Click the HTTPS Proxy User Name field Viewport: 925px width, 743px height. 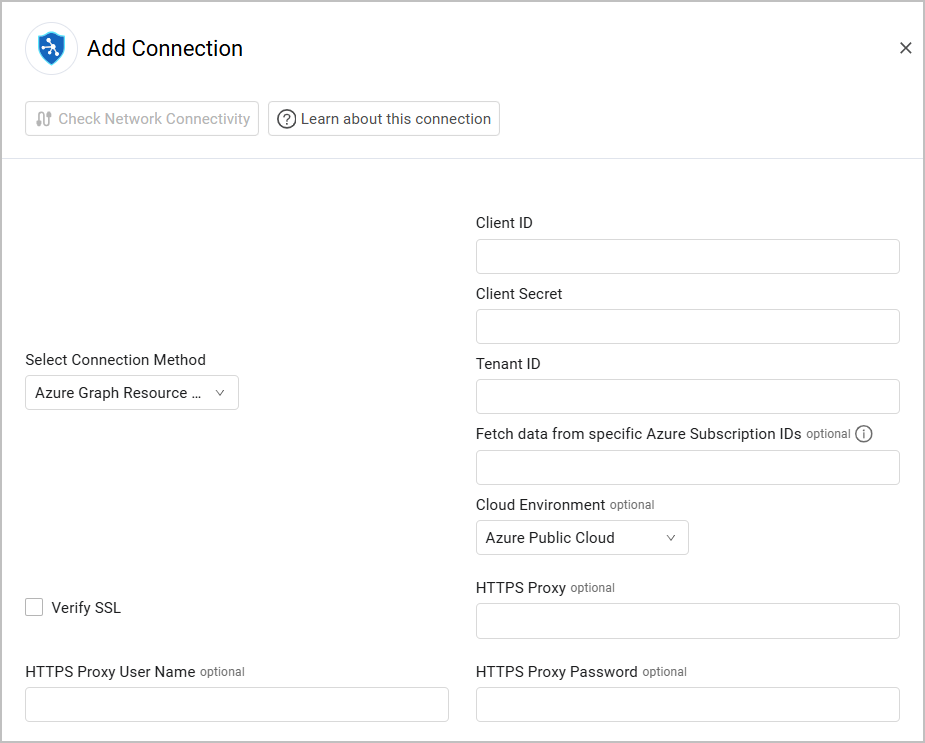point(237,704)
